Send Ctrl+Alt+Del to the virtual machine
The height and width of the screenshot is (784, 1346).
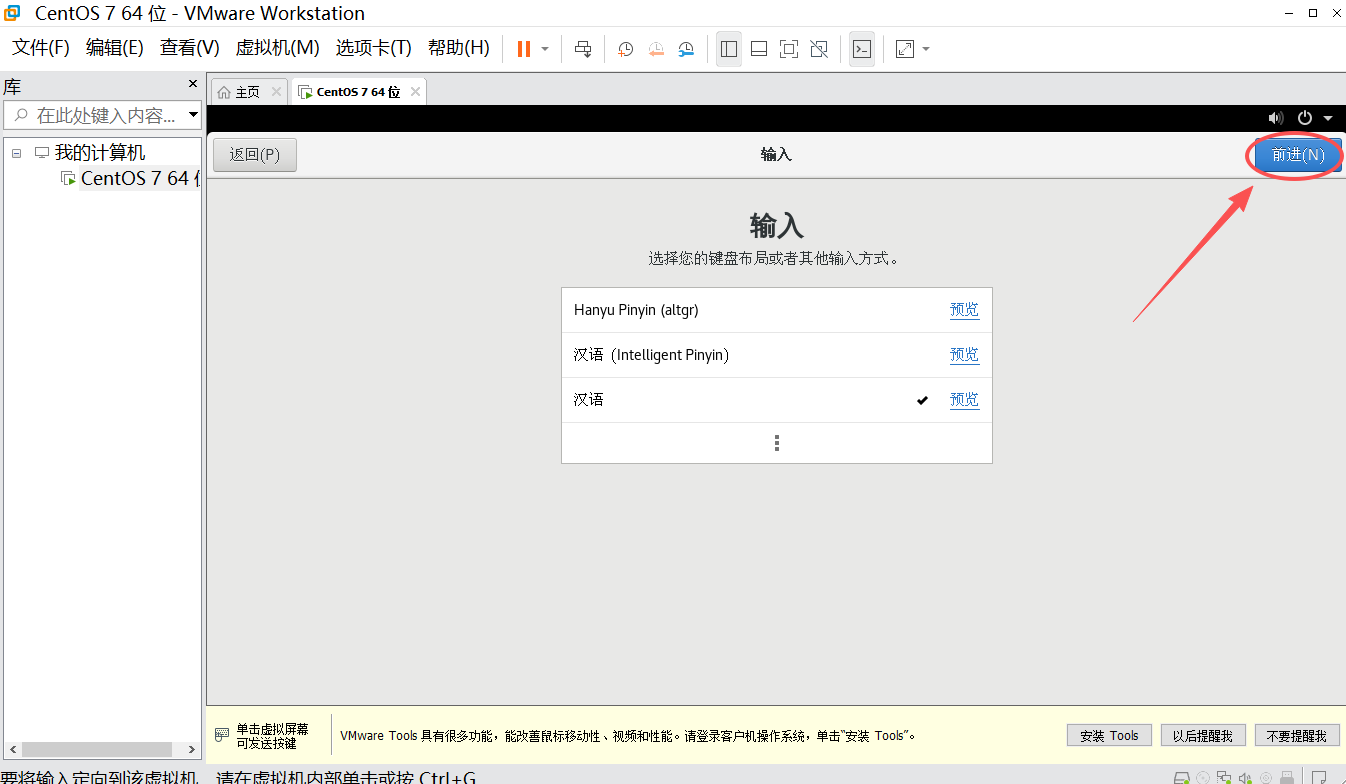(584, 49)
